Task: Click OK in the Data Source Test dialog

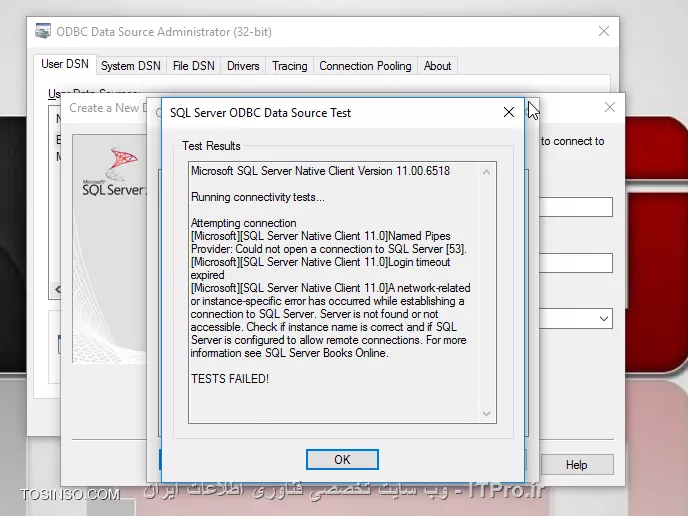Action: (342, 459)
